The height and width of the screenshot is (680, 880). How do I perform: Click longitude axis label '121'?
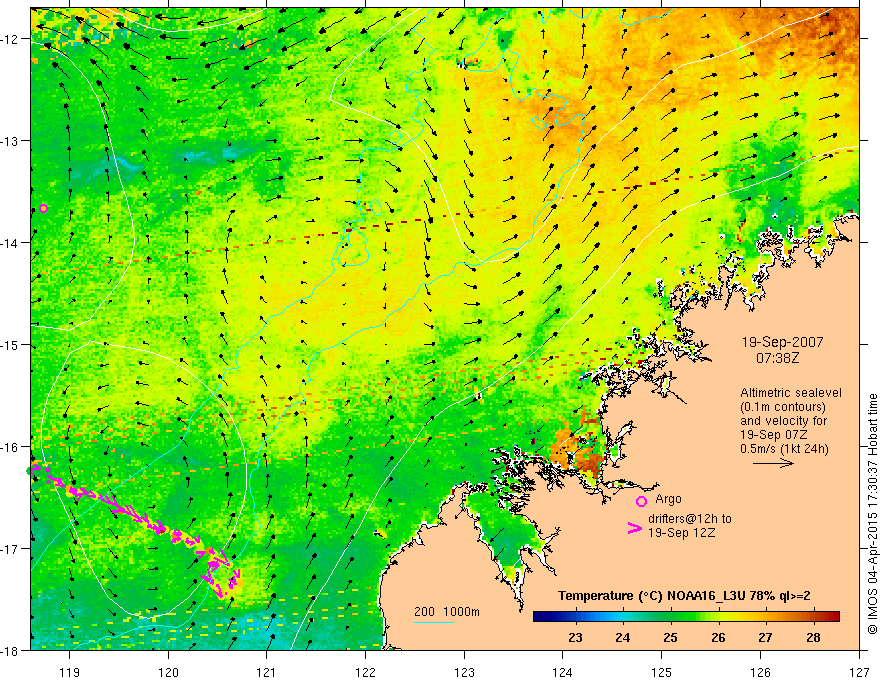pos(266,672)
